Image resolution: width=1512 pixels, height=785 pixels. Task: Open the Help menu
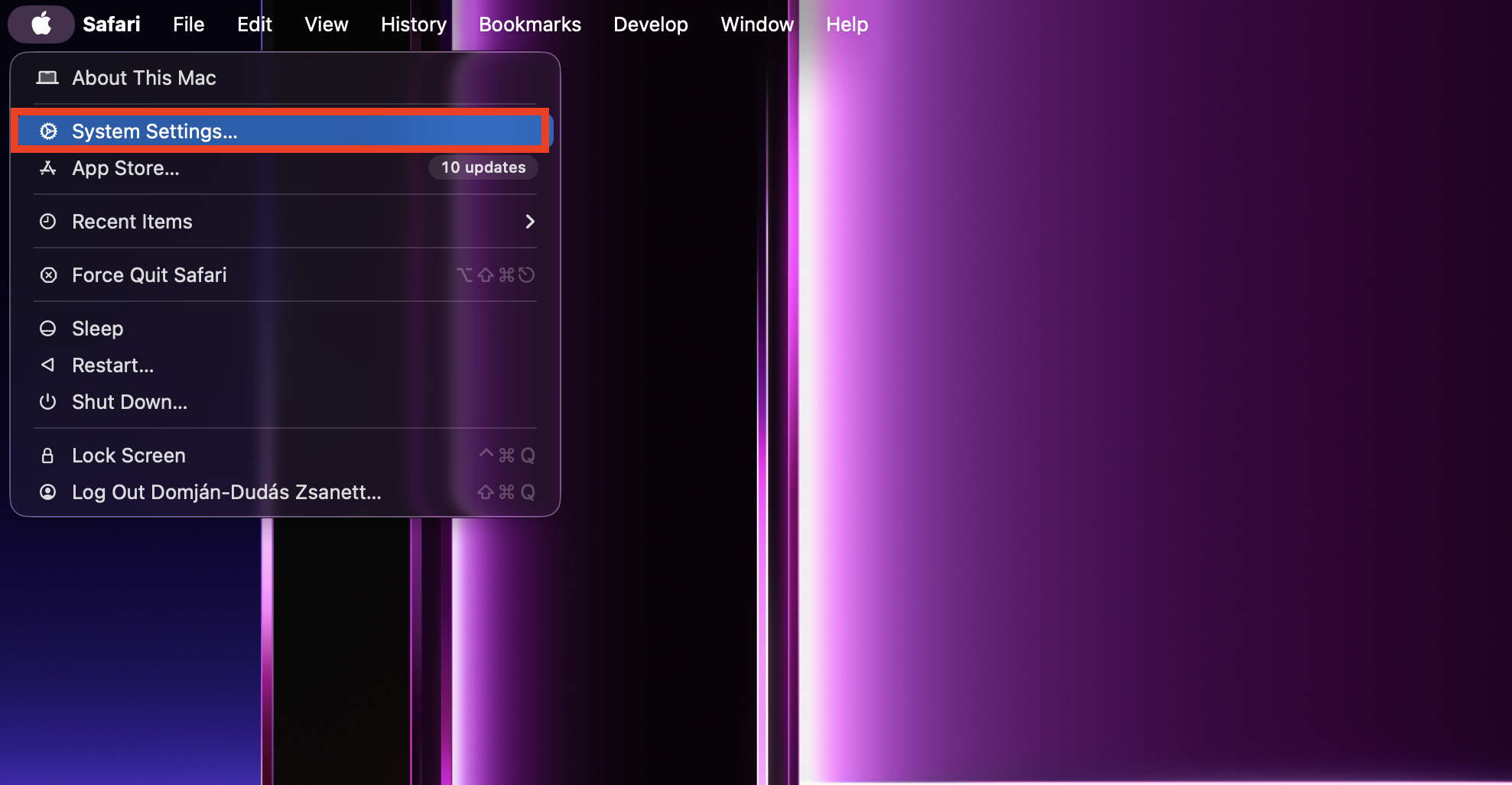coord(847,24)
